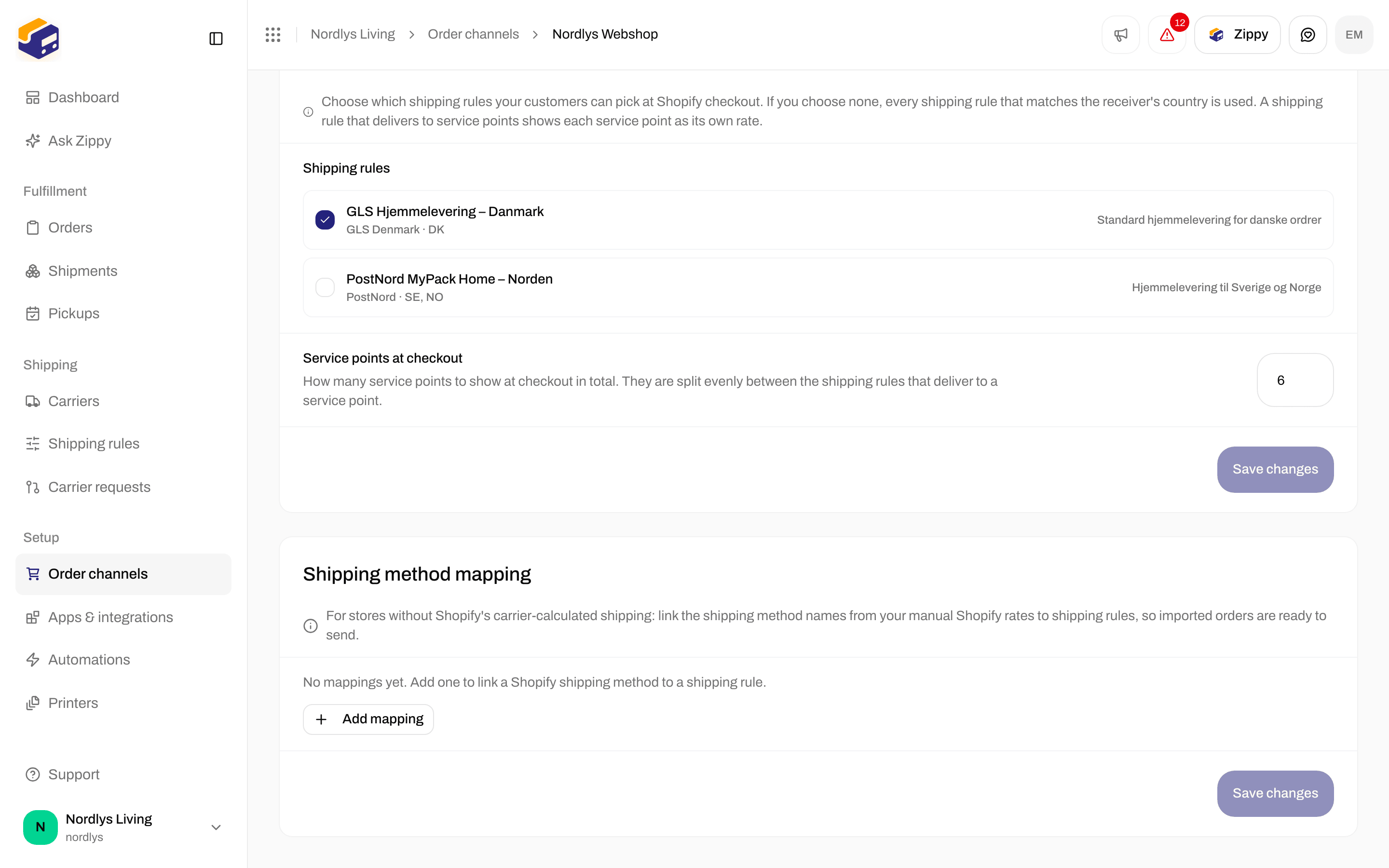Image resolution: width=1389 pixels, height=868 pixels.
Task: Open Automations page
Action: click(123, 660)
